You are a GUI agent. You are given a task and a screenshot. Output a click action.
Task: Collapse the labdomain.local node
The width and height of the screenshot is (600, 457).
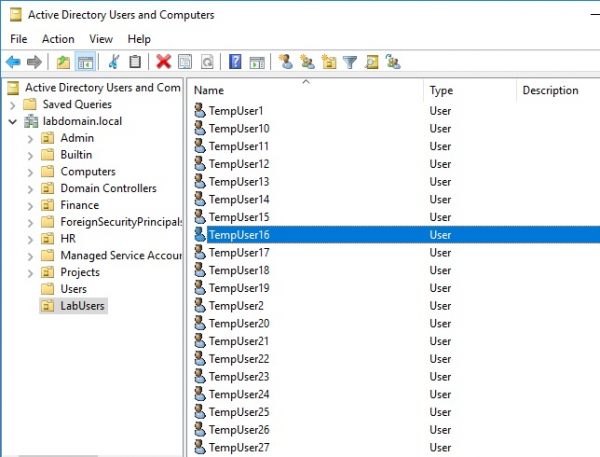pos(13,122)
